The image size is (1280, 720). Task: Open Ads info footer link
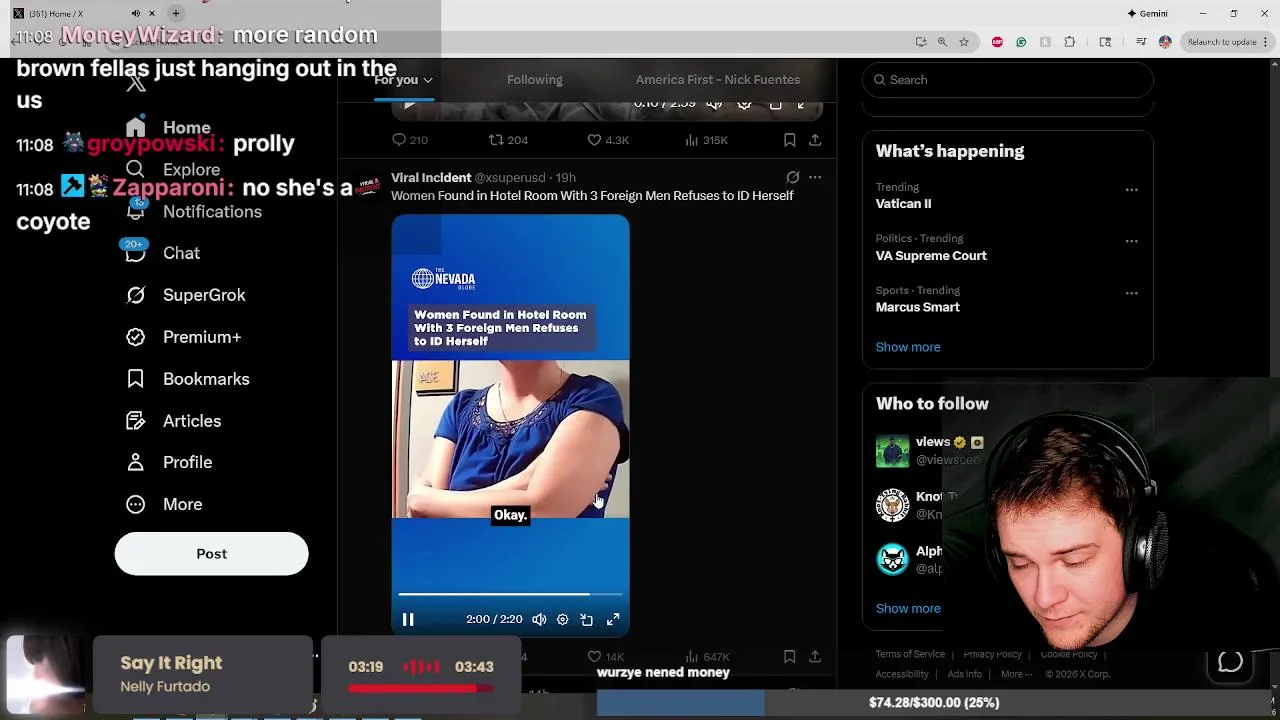click(965, 674)
